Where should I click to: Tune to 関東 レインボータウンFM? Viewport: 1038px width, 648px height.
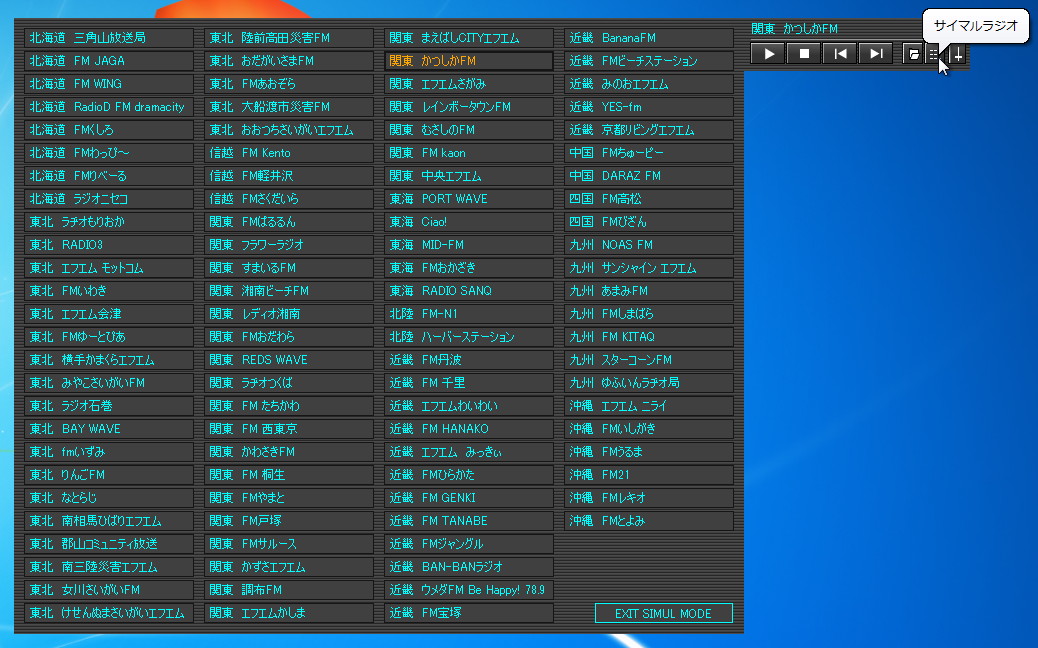pyautogui.click(x=469, y=107)
